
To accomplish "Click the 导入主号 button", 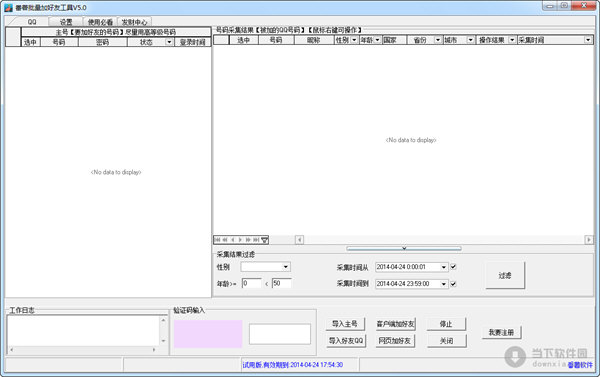I will 345,324.
